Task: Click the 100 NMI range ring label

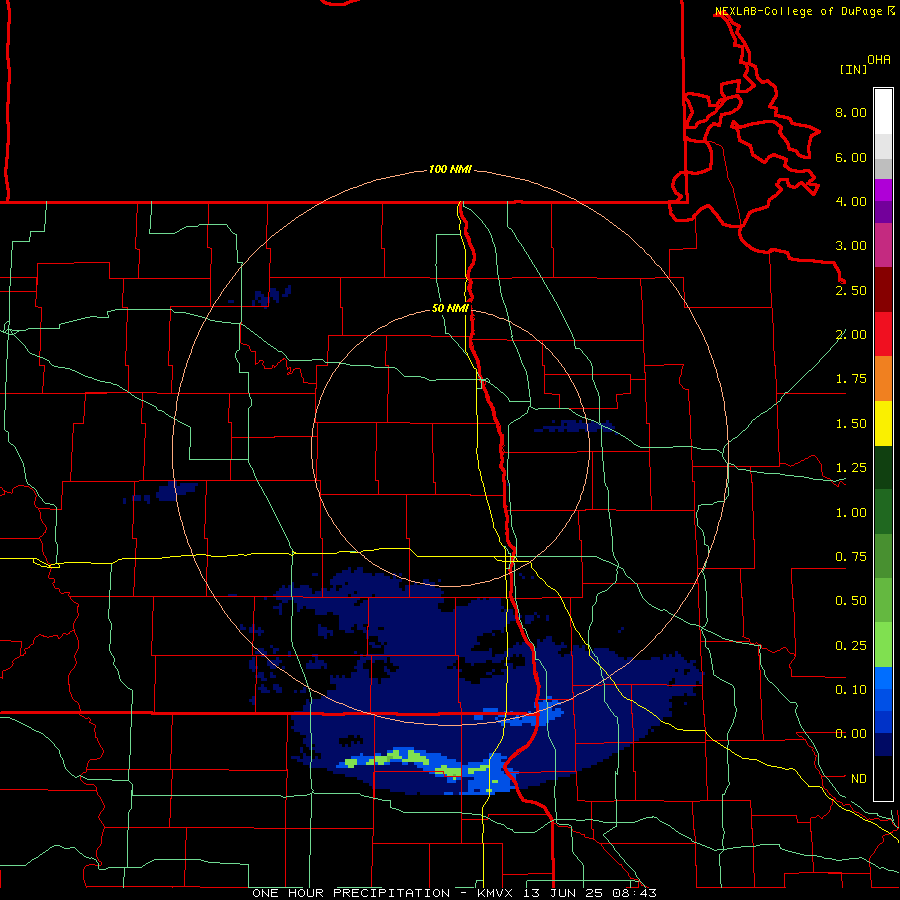Action: [x=450, y=169]
